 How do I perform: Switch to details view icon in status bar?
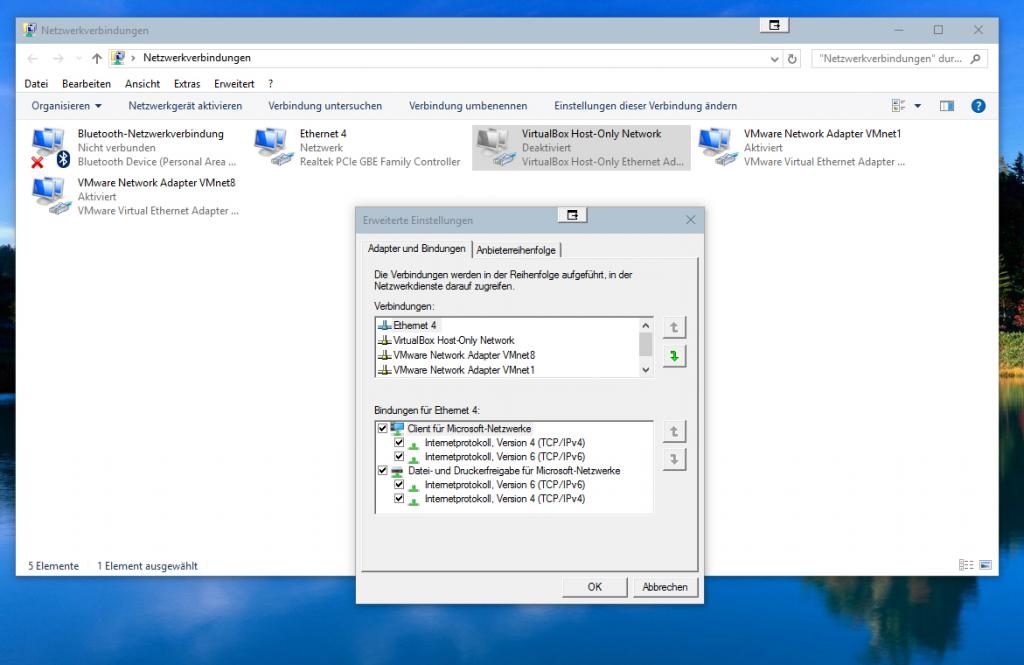pos(966,565)
